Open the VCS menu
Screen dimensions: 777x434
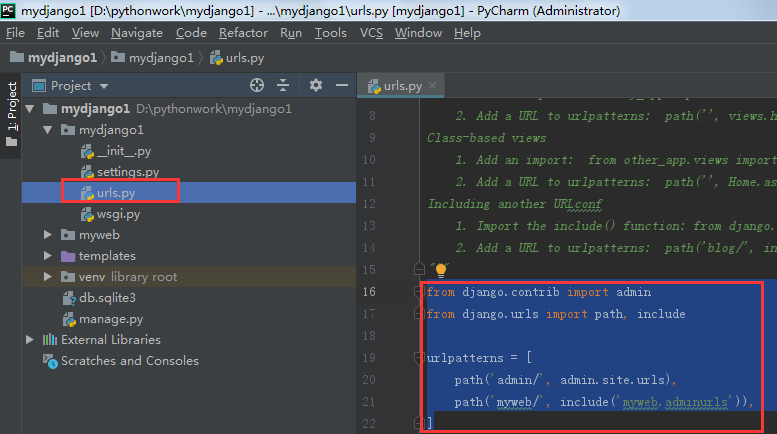[371, 33]
